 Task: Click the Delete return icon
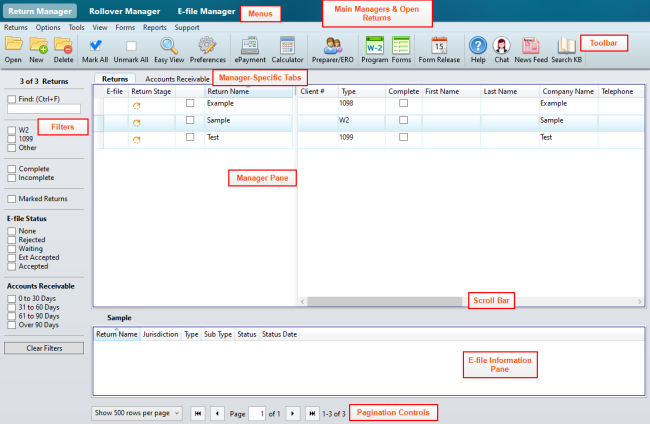64,47
